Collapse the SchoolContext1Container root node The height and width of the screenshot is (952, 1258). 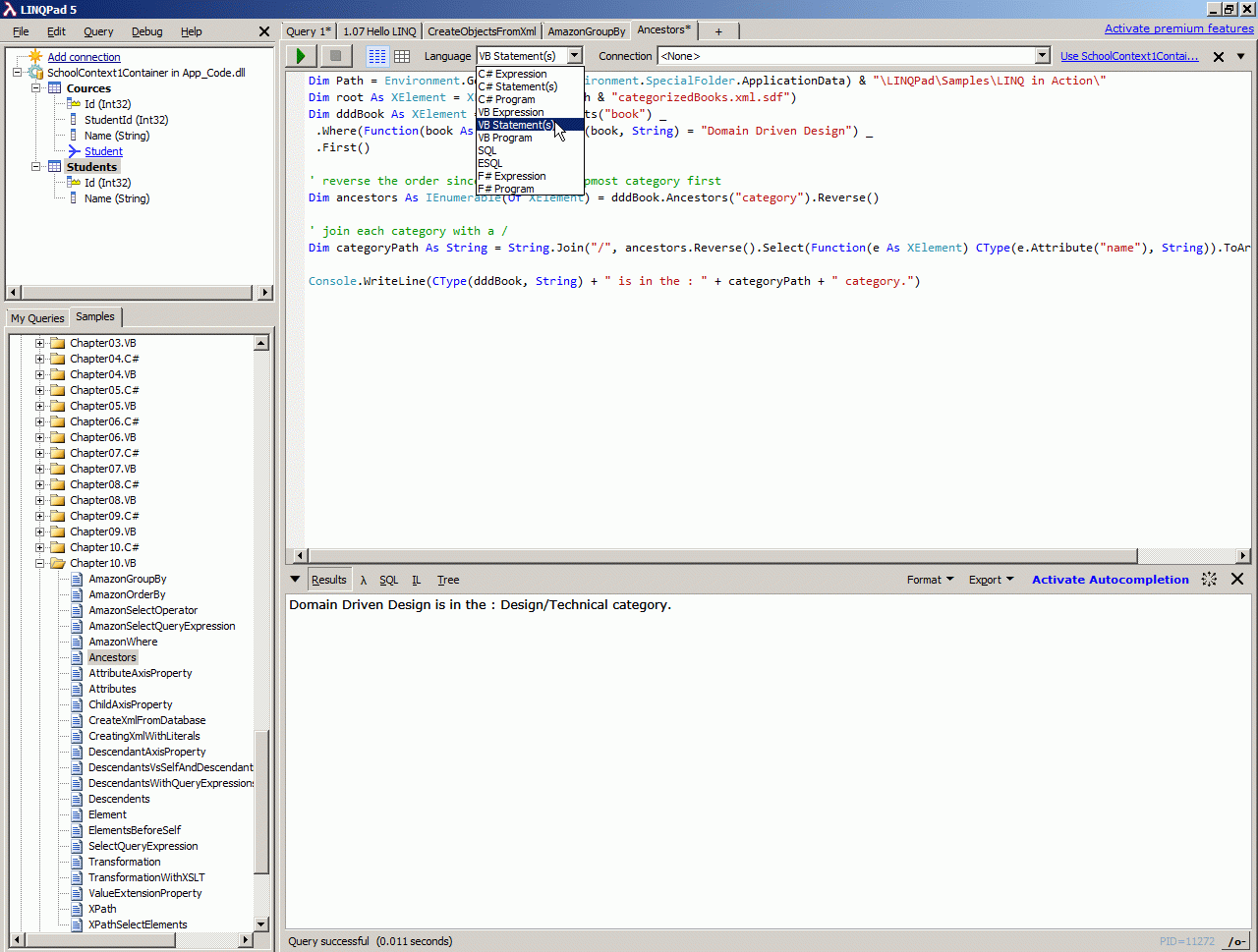[x=18, y=73]
